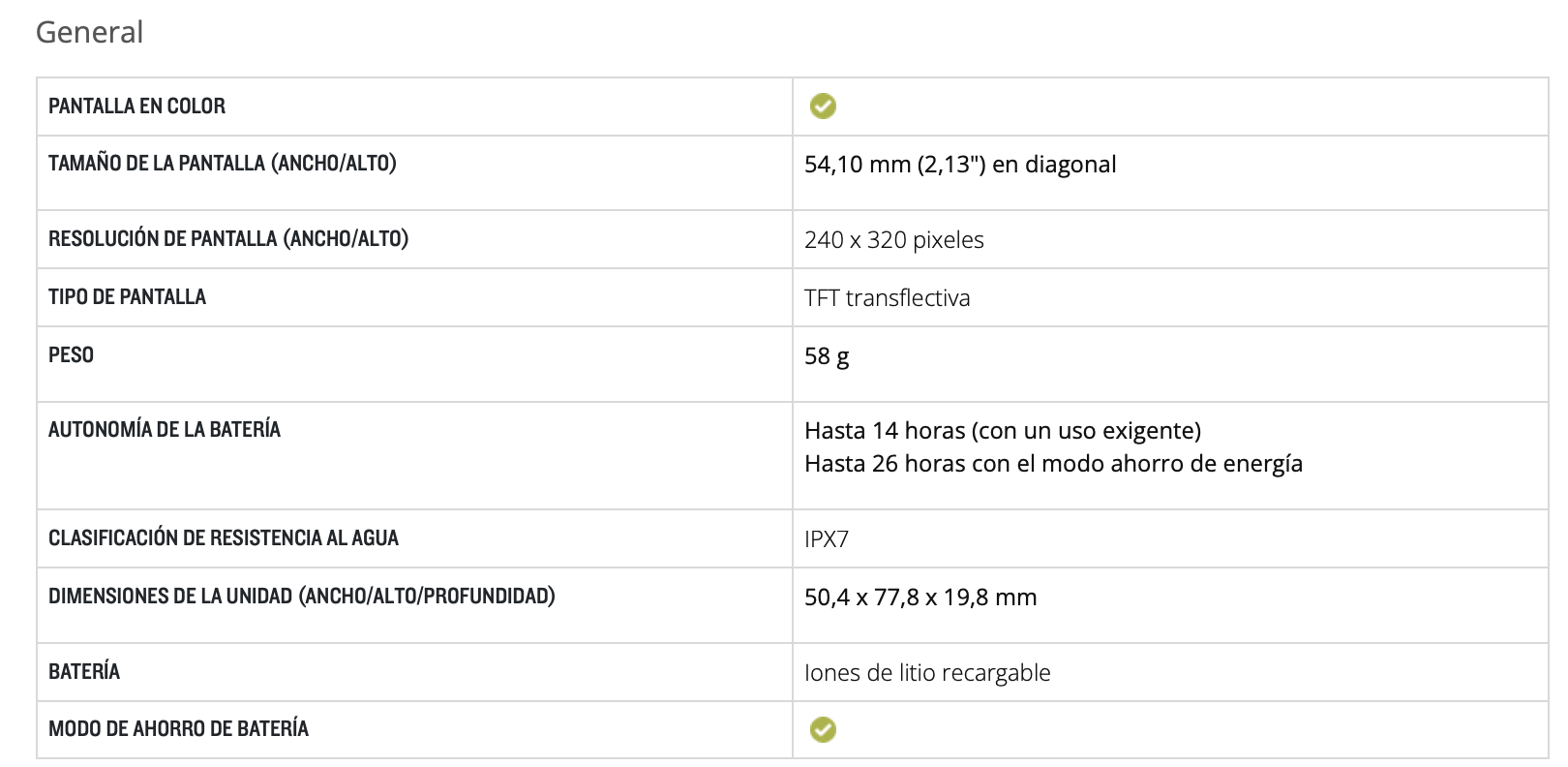
Task: Click the TFT transflectiva value
Action: pyautogui.click(x=887, y=298)
